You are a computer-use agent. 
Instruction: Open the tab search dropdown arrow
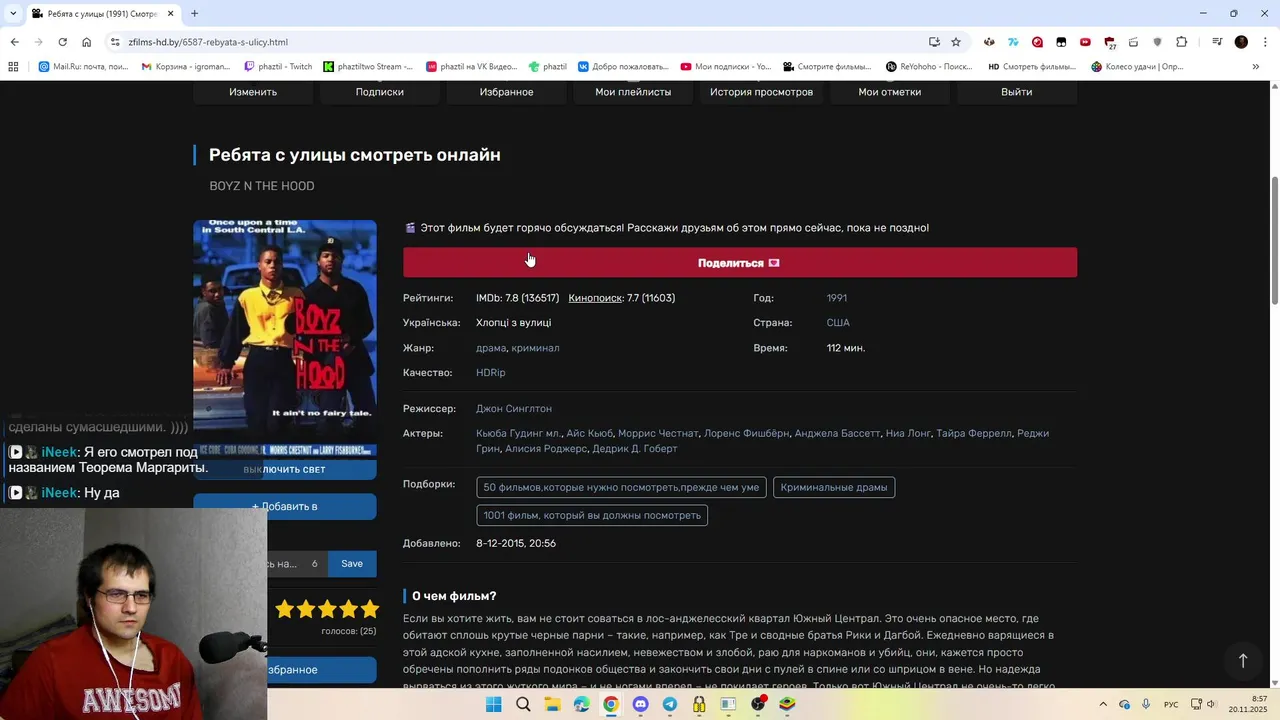click(13, 13)
